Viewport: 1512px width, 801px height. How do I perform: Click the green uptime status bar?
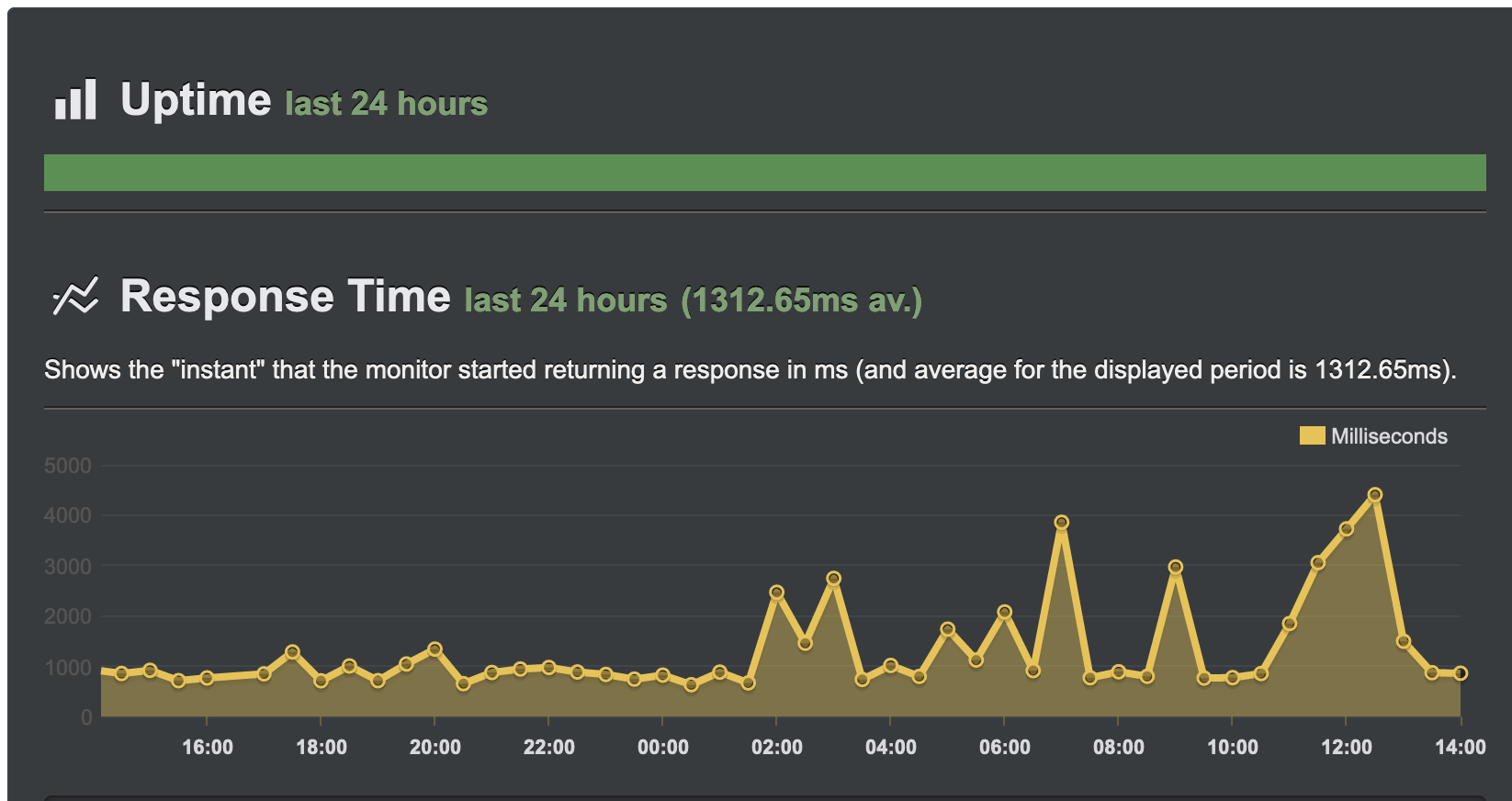pyautogui.click(x=764, y=173)
